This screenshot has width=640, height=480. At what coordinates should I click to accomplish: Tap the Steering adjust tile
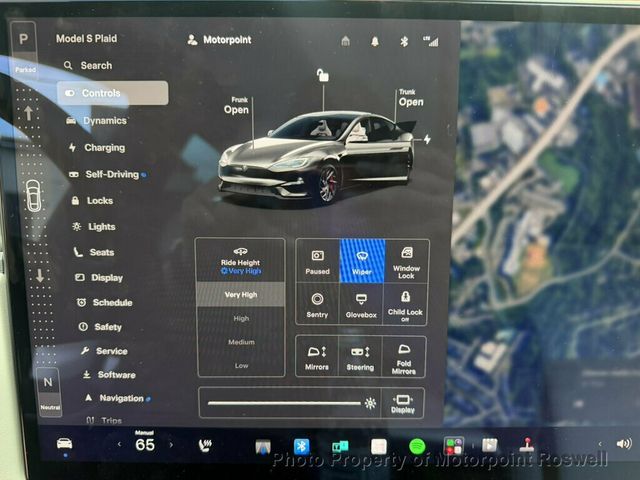[360, 357]
